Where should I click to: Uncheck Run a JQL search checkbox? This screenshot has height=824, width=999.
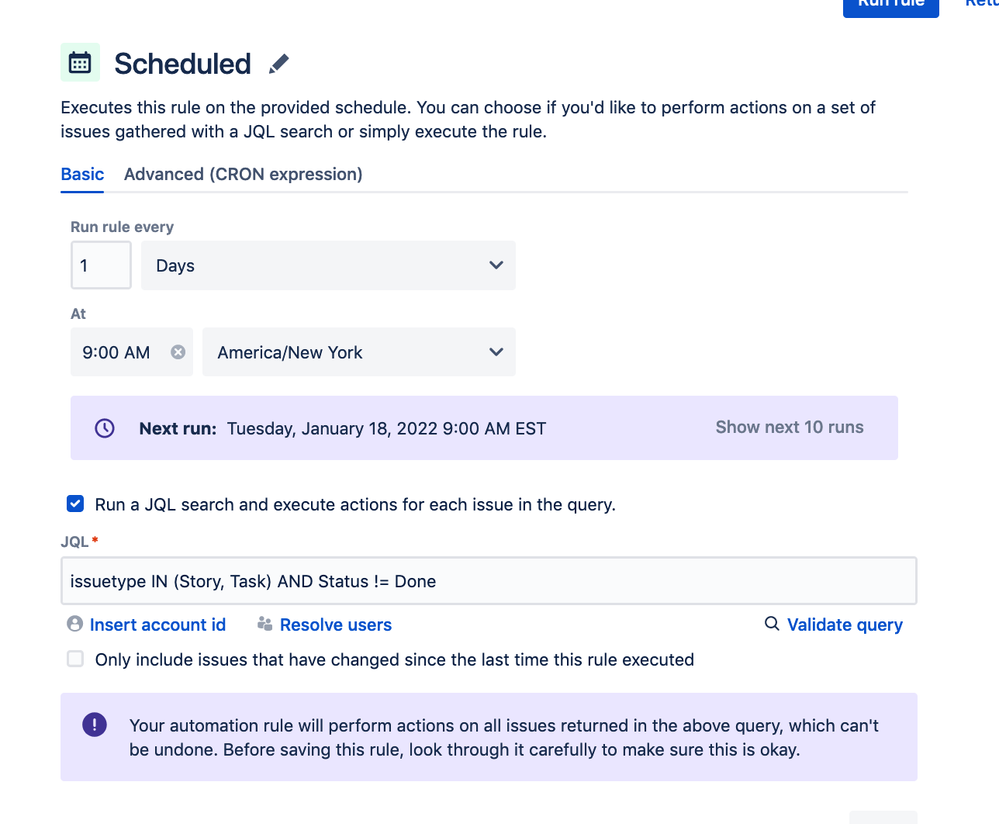[x=75, y=504]
